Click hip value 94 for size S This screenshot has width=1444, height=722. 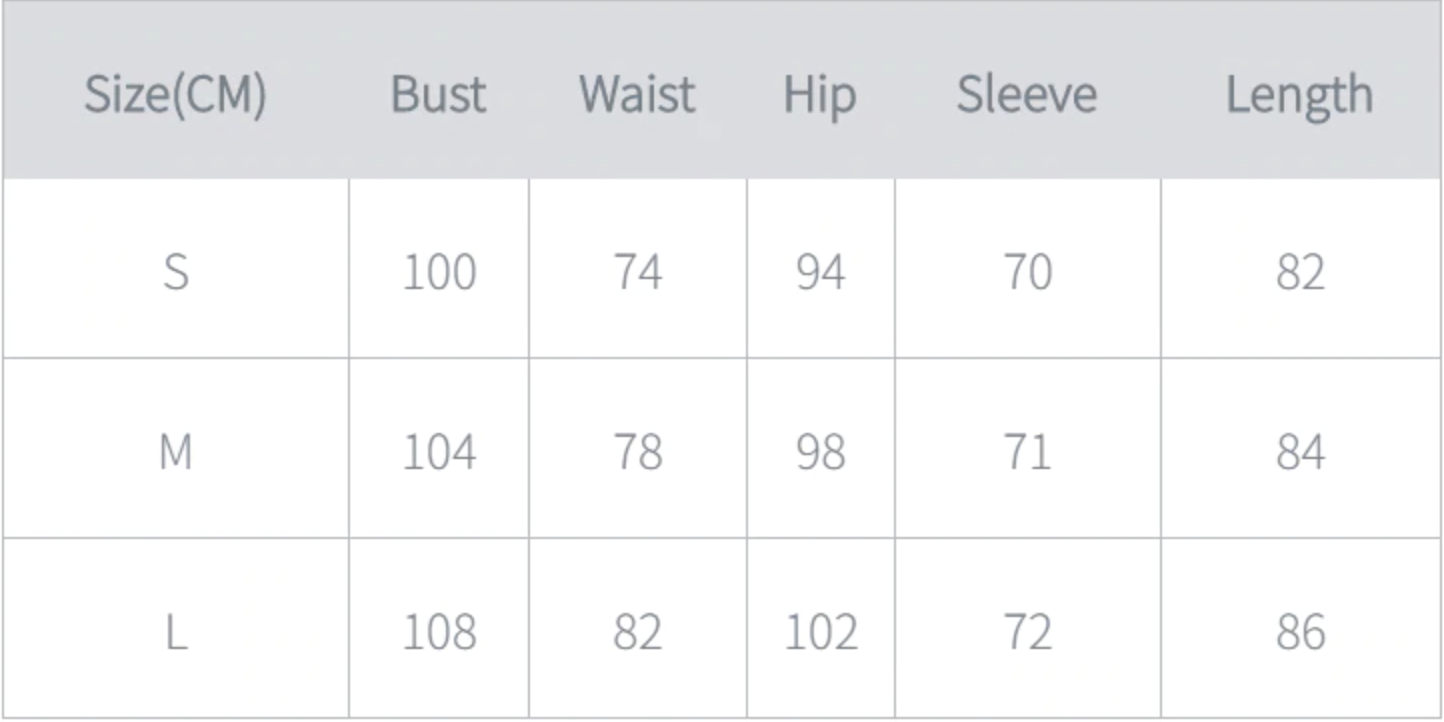coord(820,272)
